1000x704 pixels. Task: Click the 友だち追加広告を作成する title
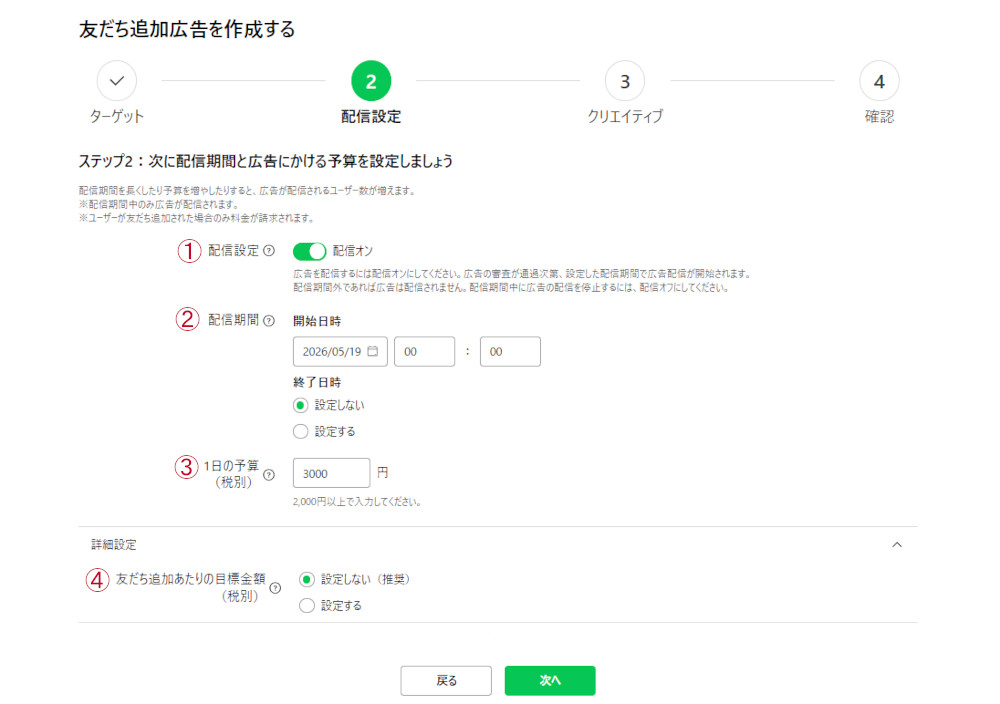[x=187, y=29]
